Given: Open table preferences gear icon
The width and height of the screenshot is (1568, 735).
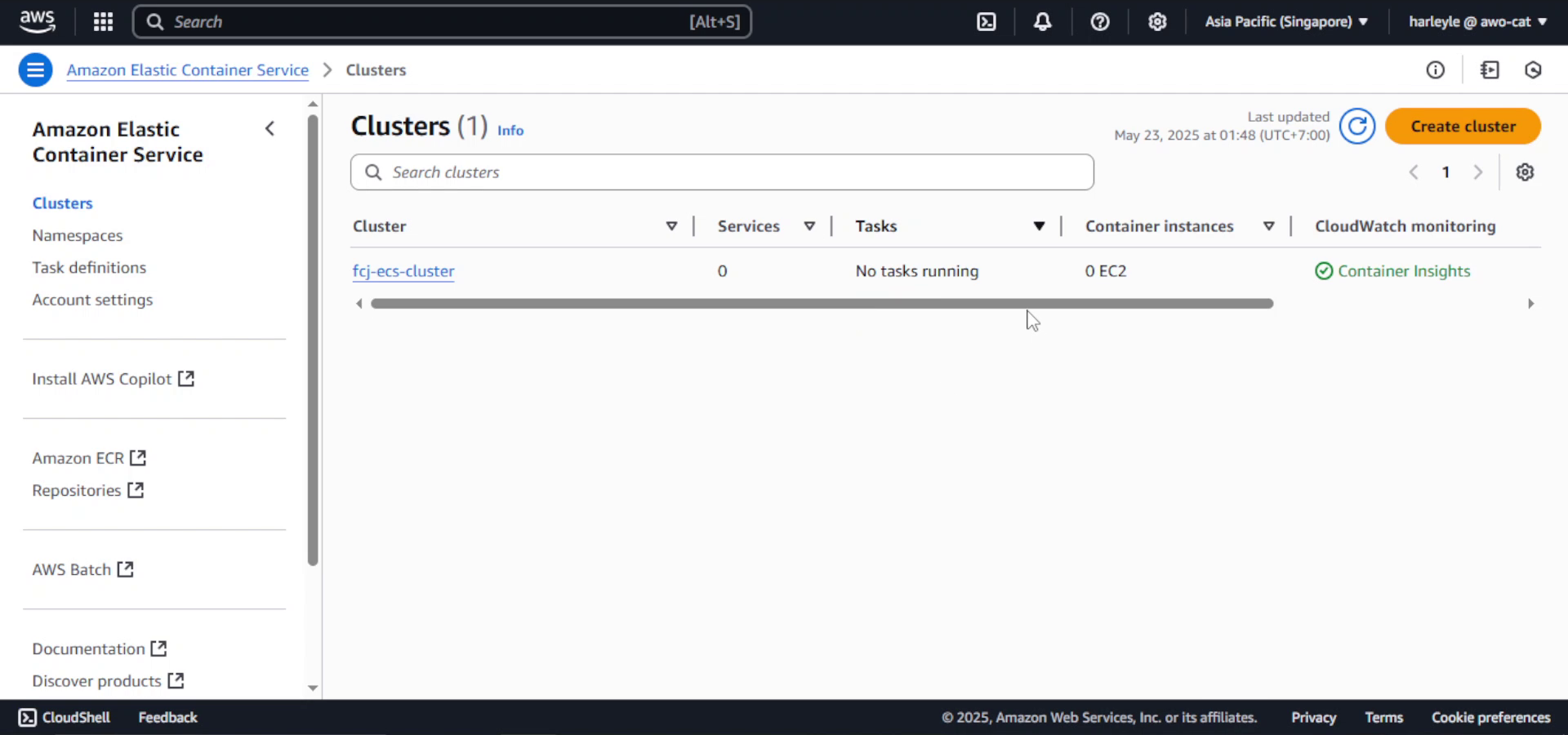Looking at the screenshot, I should pyautogui.click(x=1525, y=172).
